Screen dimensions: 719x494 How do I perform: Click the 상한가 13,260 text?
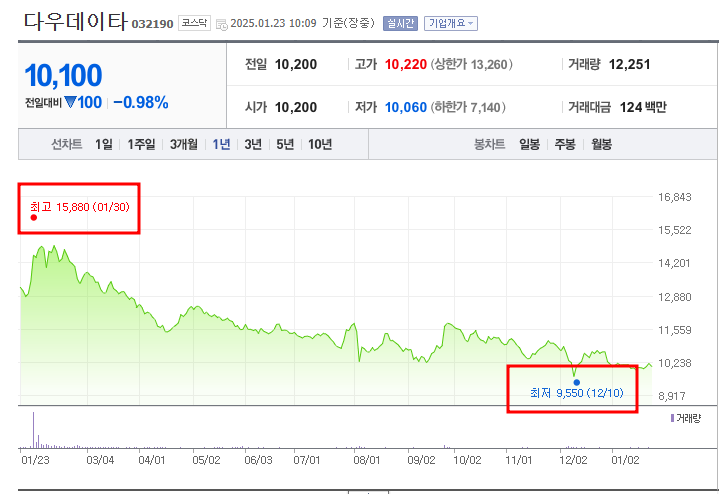coord(471,64)
